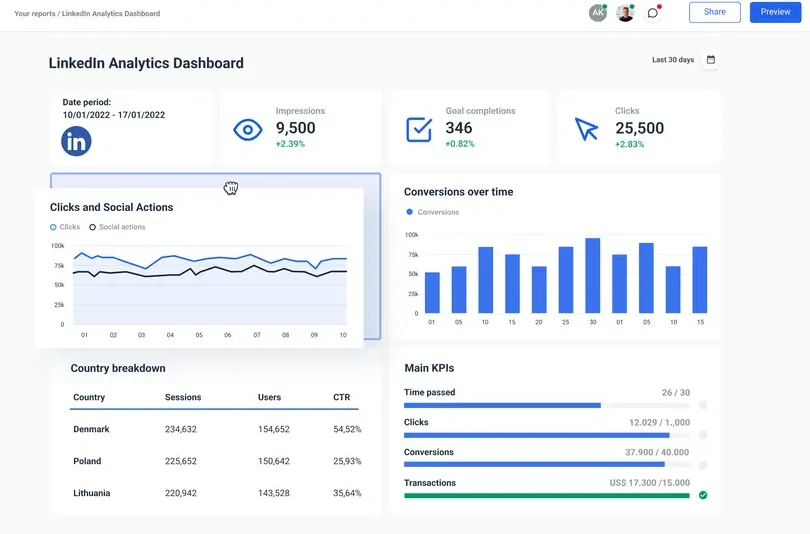Open the profile photo avatar
This screenshot has height=534, width=810.
(625, 13)
